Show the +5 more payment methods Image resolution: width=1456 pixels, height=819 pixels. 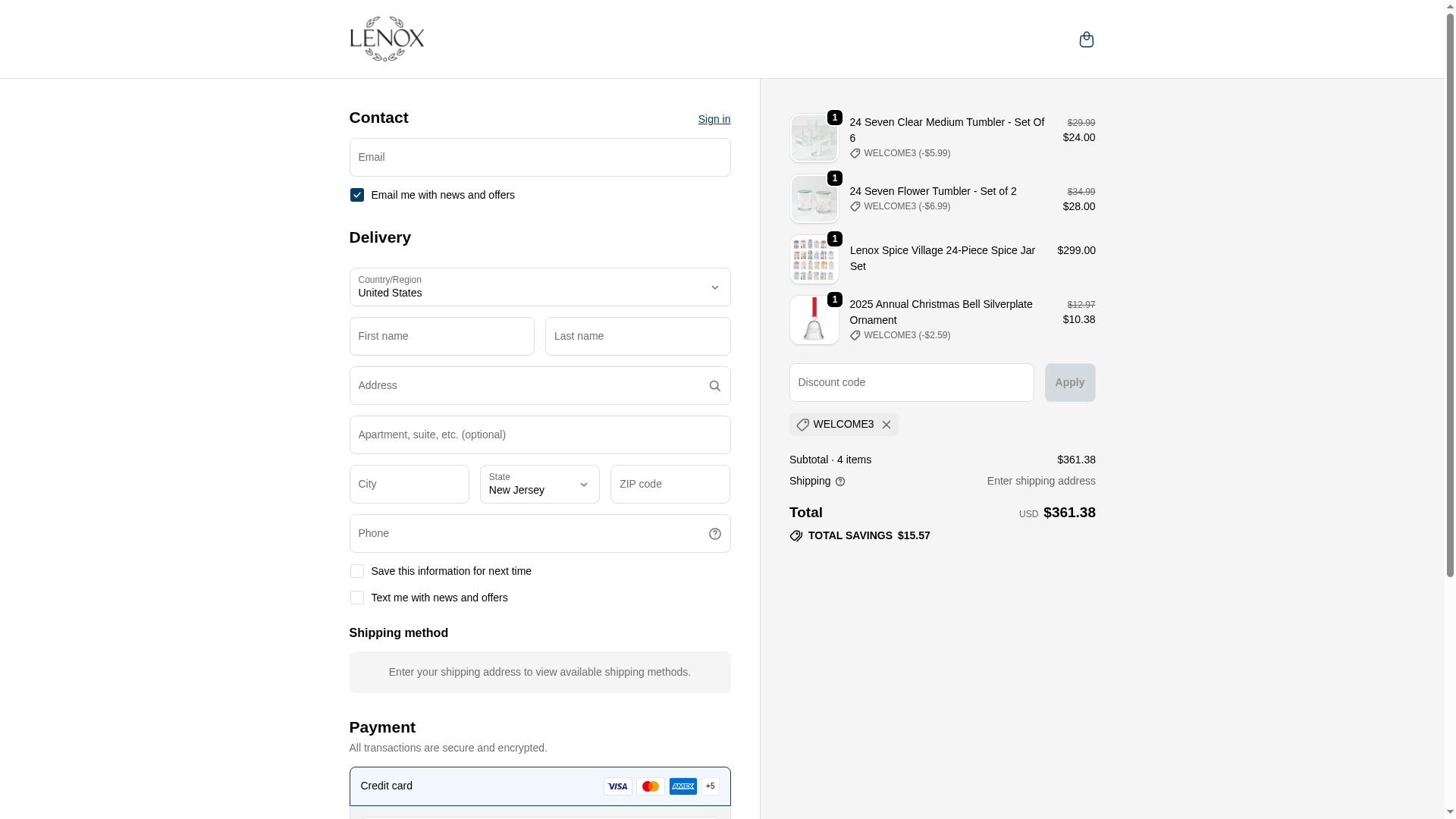(x=711, y=786)
